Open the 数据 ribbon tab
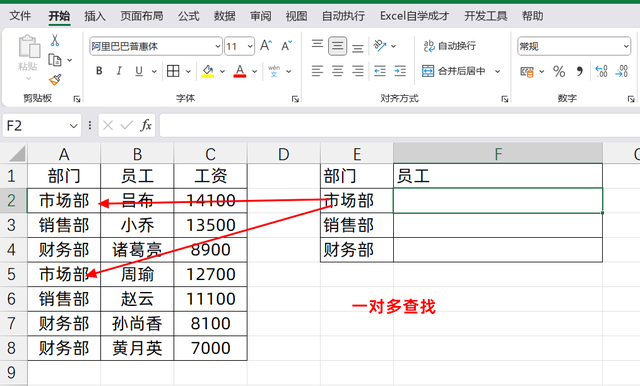The image size is (640, 386). [x=224, y=16]
